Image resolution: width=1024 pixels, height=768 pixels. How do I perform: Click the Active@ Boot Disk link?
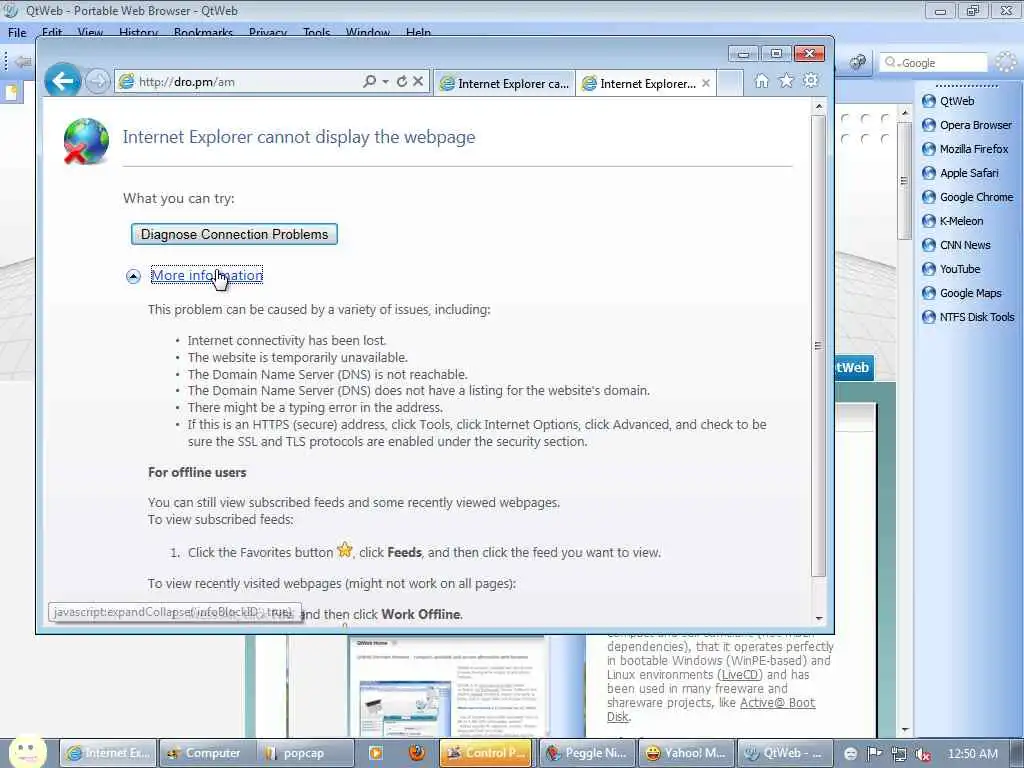pos(777,703)
